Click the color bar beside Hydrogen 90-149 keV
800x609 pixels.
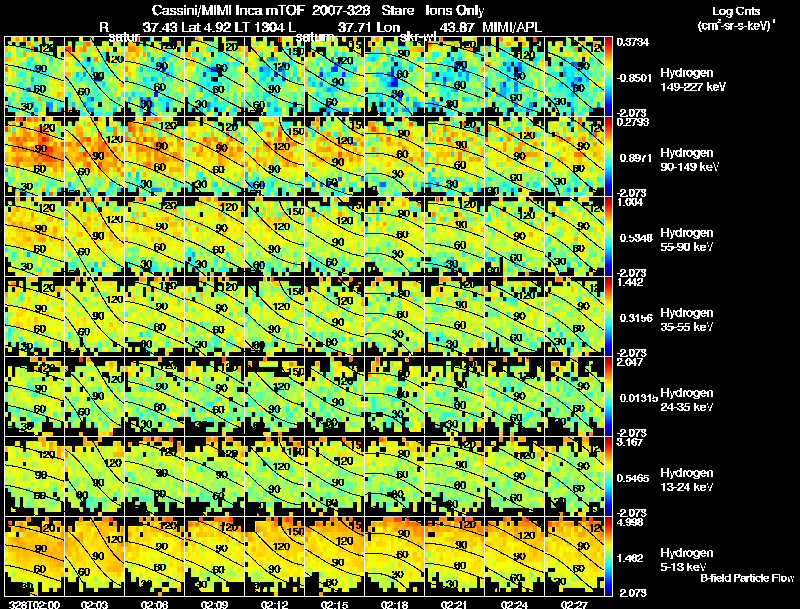click(608, 157)
